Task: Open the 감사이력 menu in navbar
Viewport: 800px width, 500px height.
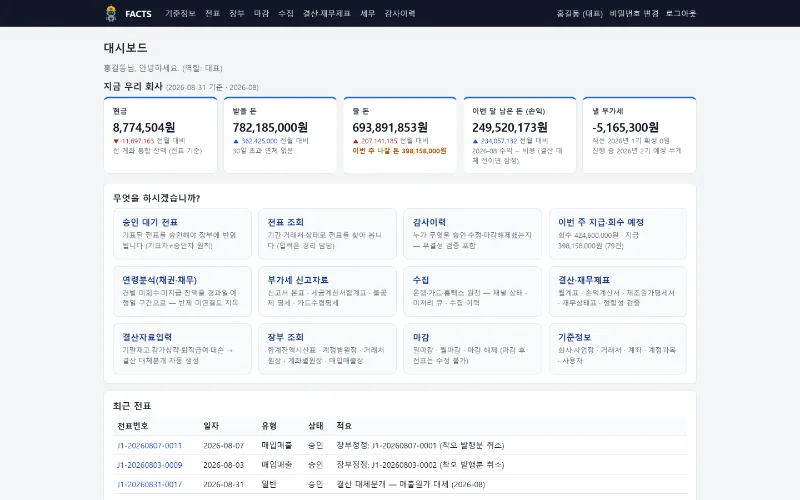Action: (400, 14)
